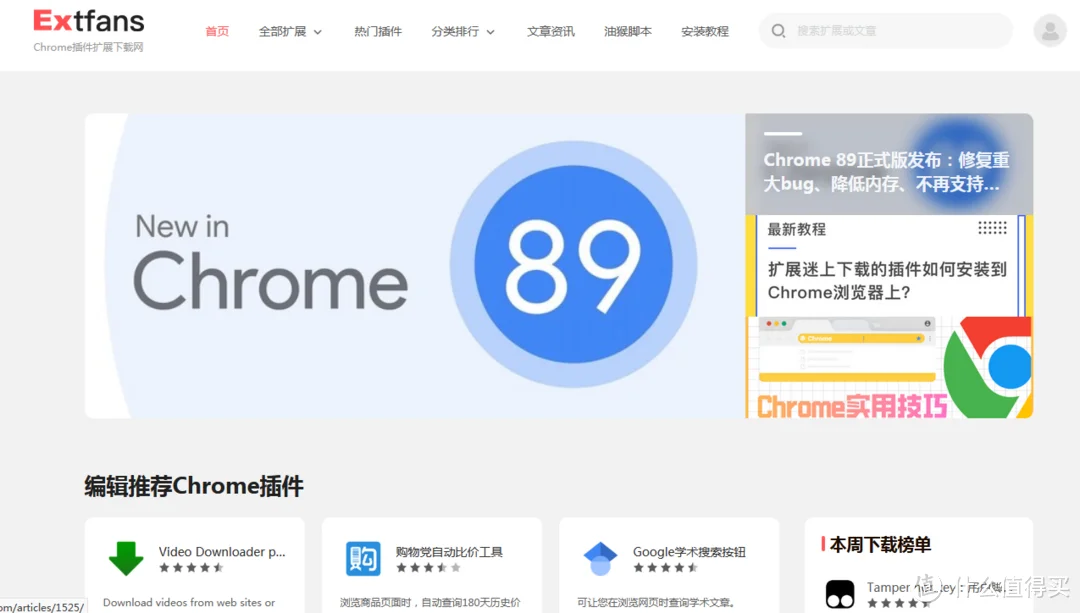The image size is (1080, 613).
Task: Focus the 搜索扩展或文章 search field
Action: 886,31
